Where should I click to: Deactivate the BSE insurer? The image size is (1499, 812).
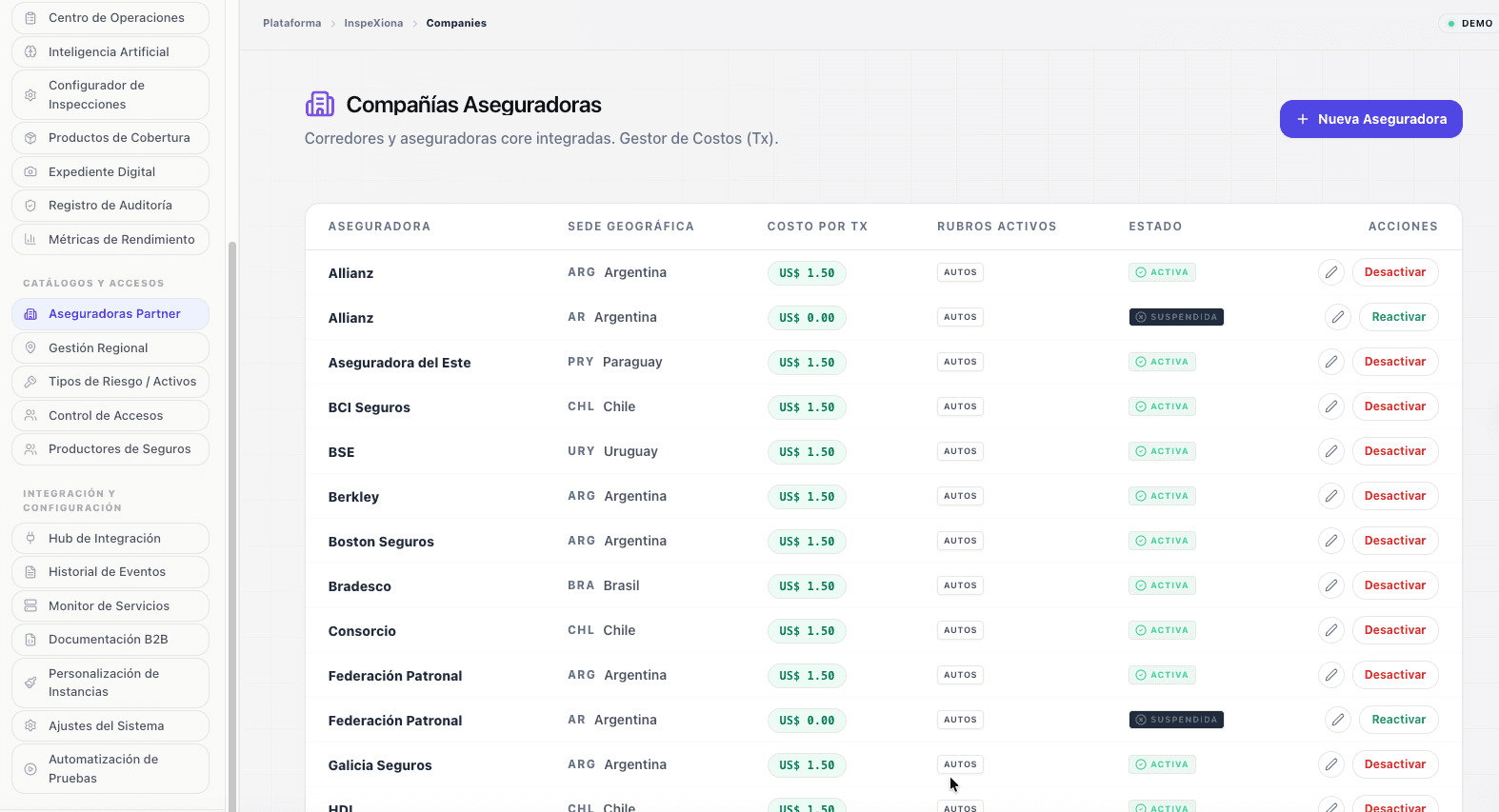(x=1395, y=451)
